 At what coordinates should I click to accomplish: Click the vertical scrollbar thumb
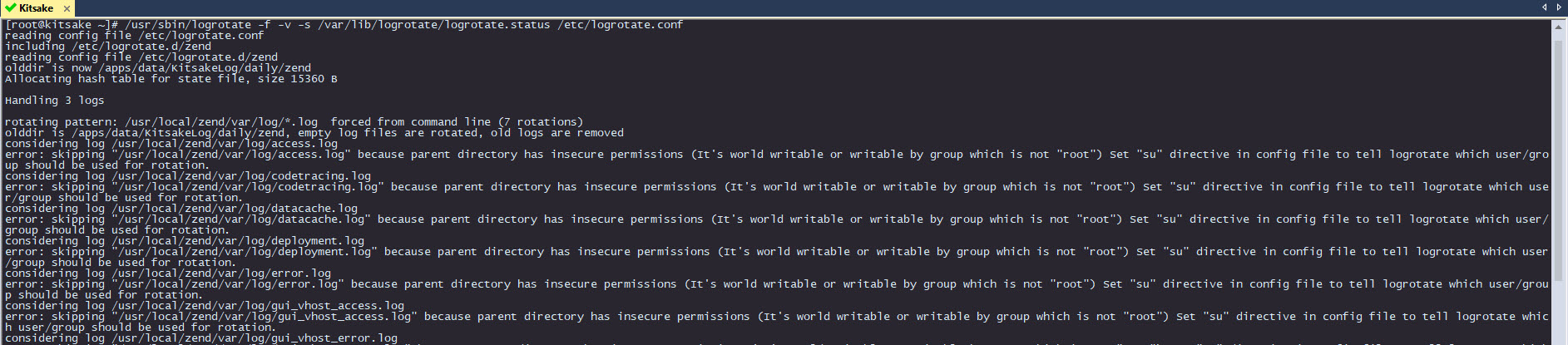1559,159
